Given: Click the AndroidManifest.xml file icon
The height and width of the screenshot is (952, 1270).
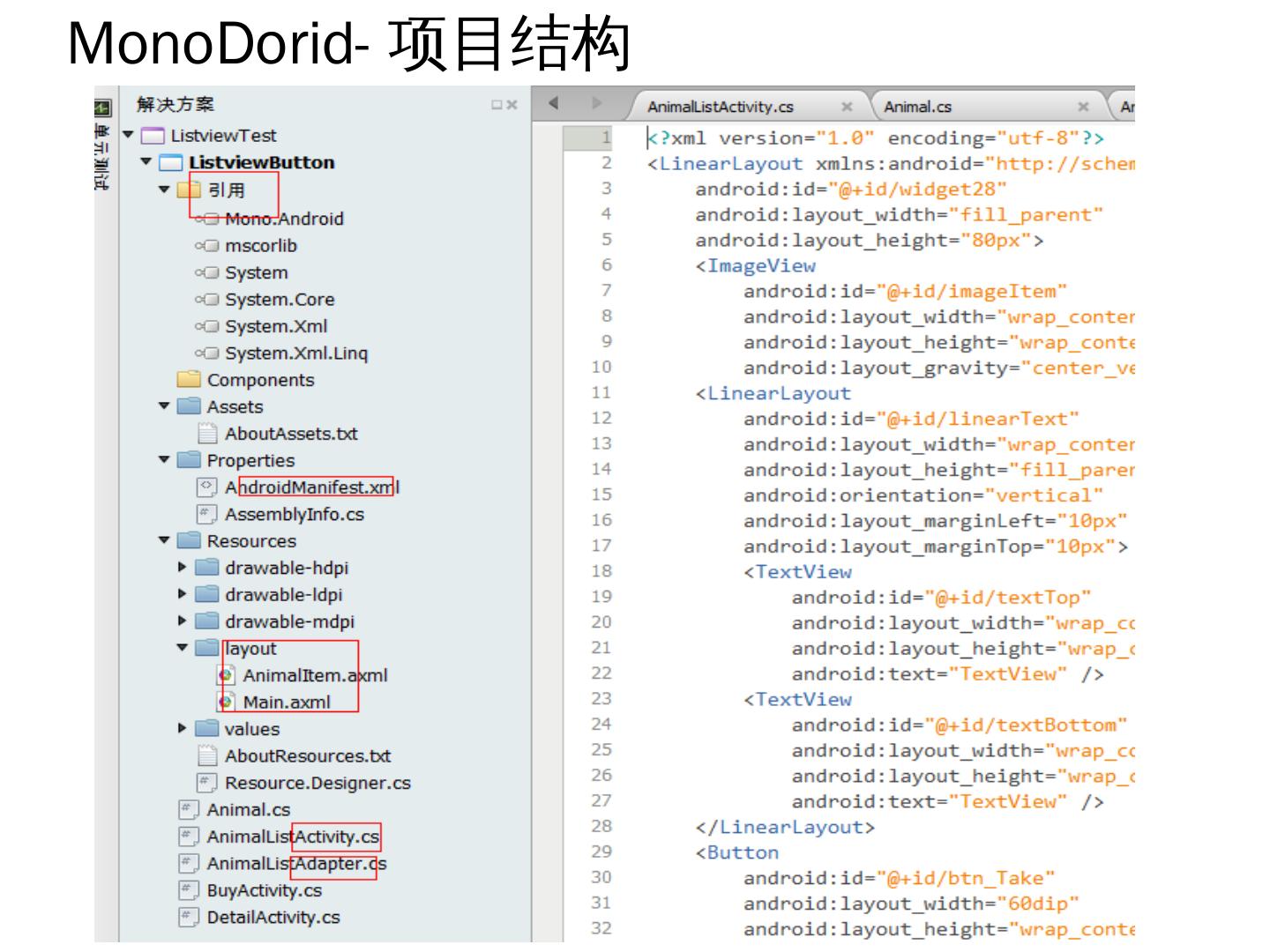Looking at the screenshot, I should [206, 487].
